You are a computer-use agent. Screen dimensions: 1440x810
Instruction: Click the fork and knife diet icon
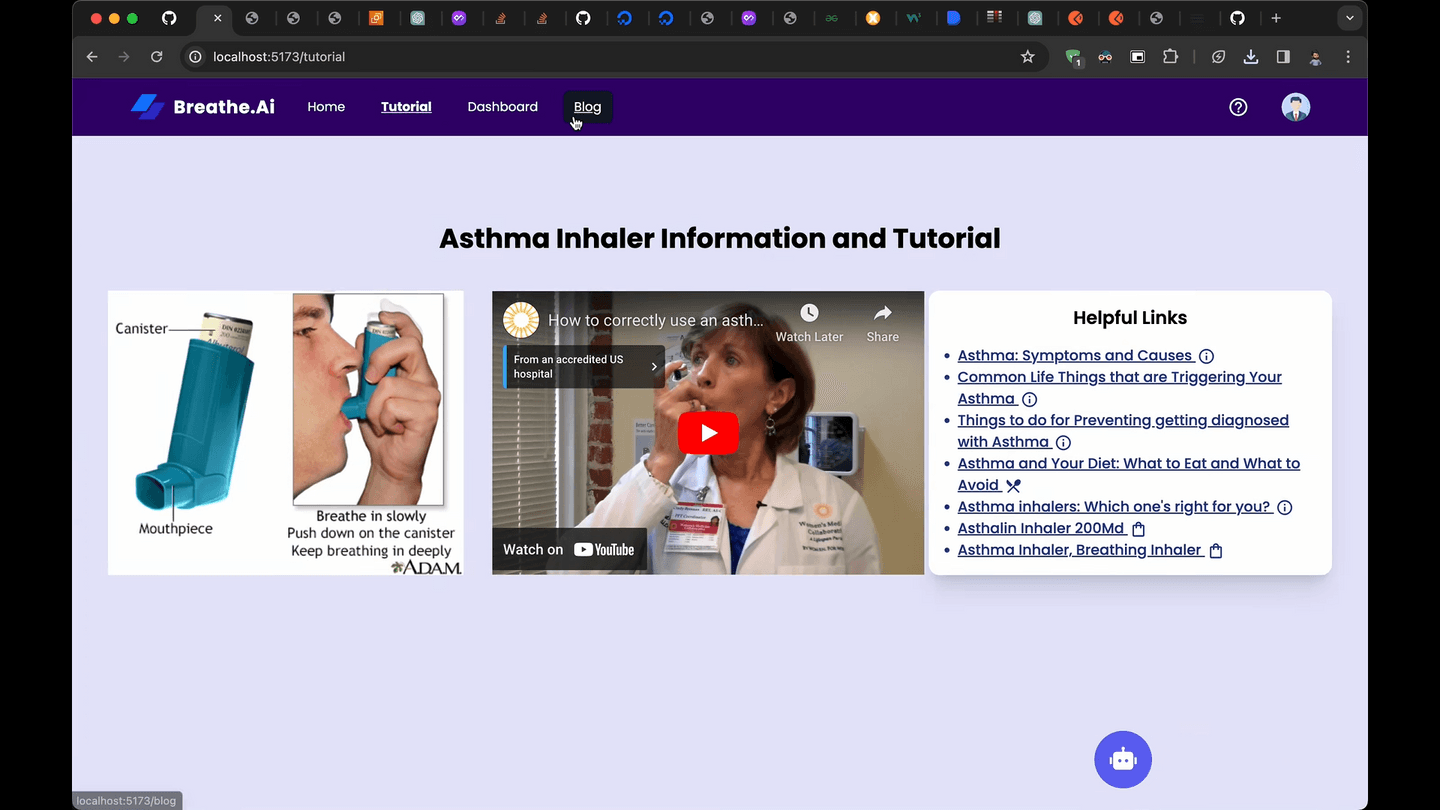1013,486
